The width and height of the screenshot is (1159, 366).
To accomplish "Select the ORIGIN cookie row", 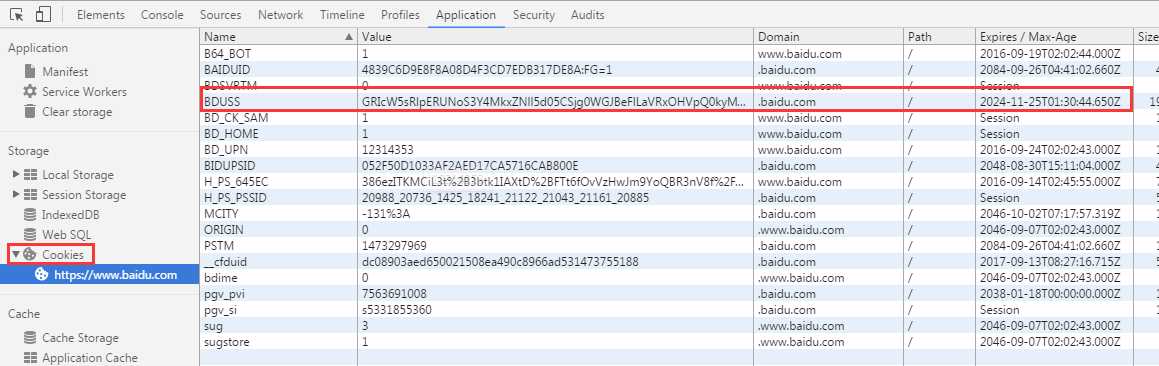I will (x=679, y=229).
